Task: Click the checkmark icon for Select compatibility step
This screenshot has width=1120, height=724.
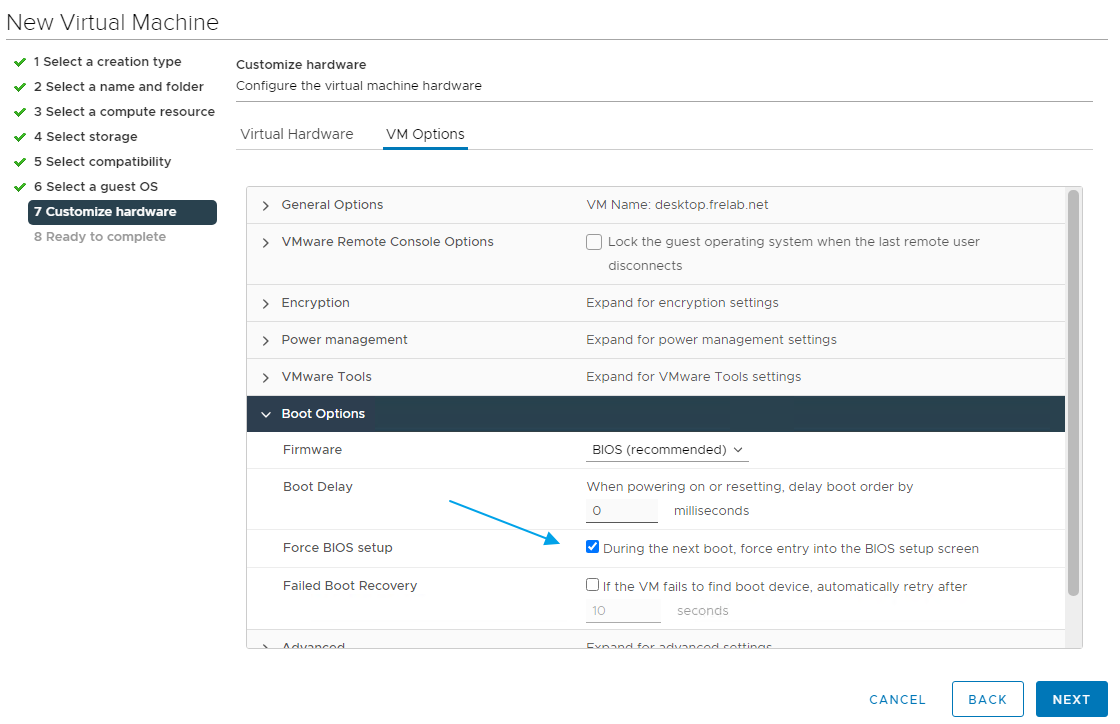Action: tap(20, 162)
